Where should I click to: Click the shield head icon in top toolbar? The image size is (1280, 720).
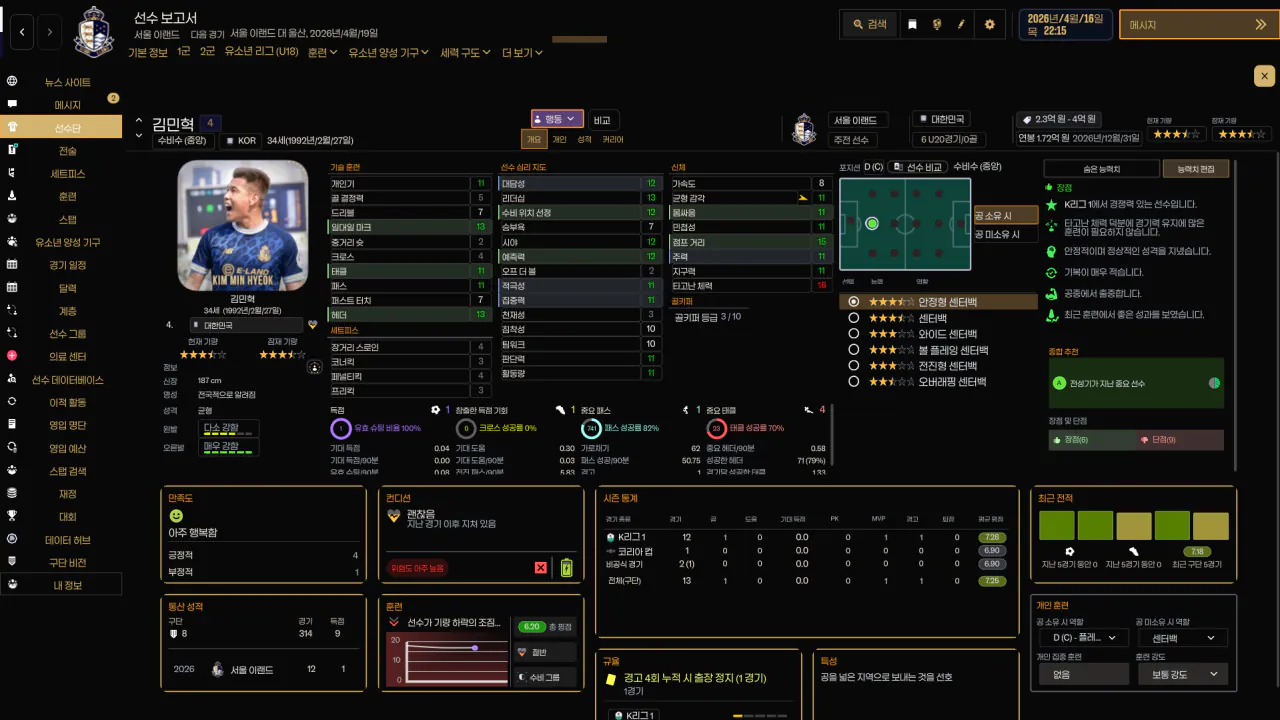(937, 24)
